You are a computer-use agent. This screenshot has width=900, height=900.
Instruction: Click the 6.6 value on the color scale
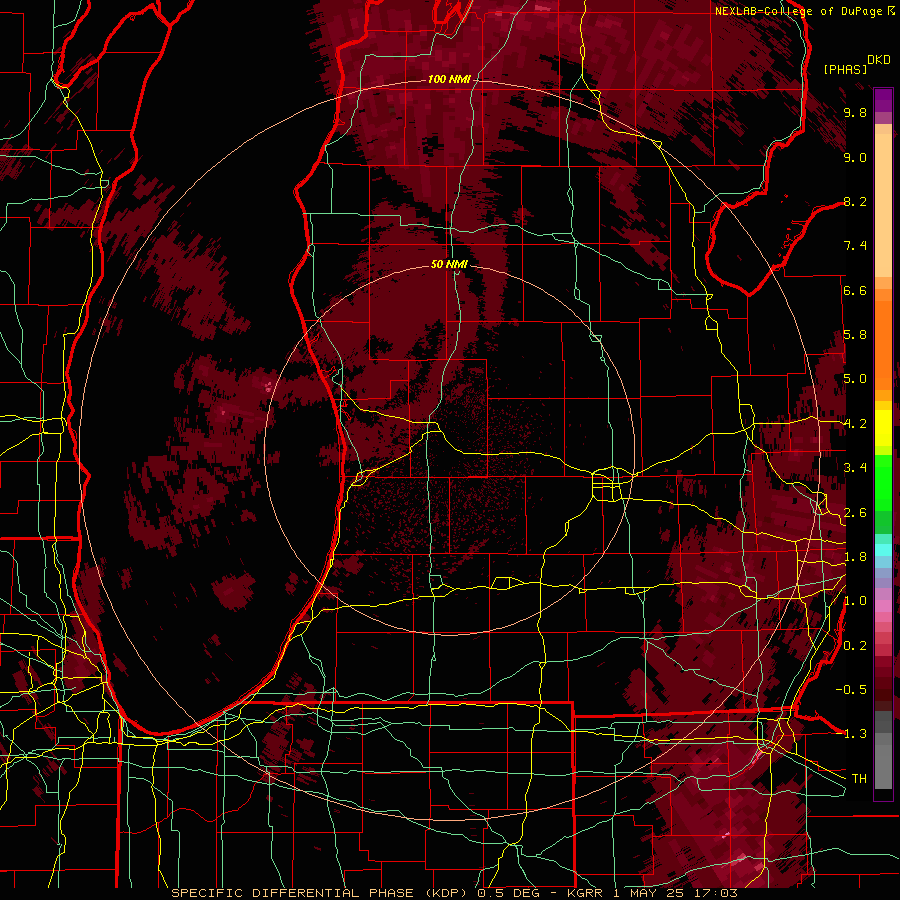855,290
